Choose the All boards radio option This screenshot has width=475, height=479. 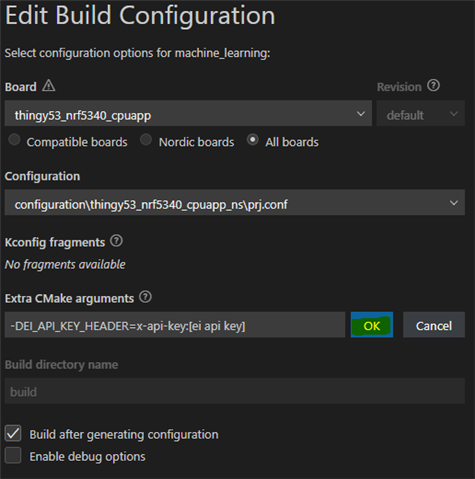253,139
